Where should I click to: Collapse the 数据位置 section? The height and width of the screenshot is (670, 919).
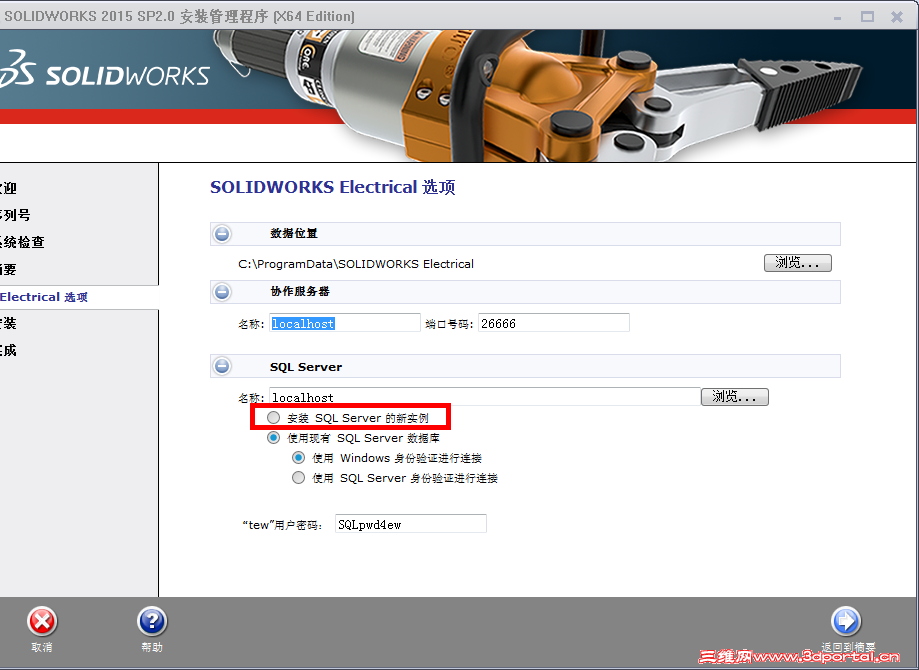click(x=222, y=234)
